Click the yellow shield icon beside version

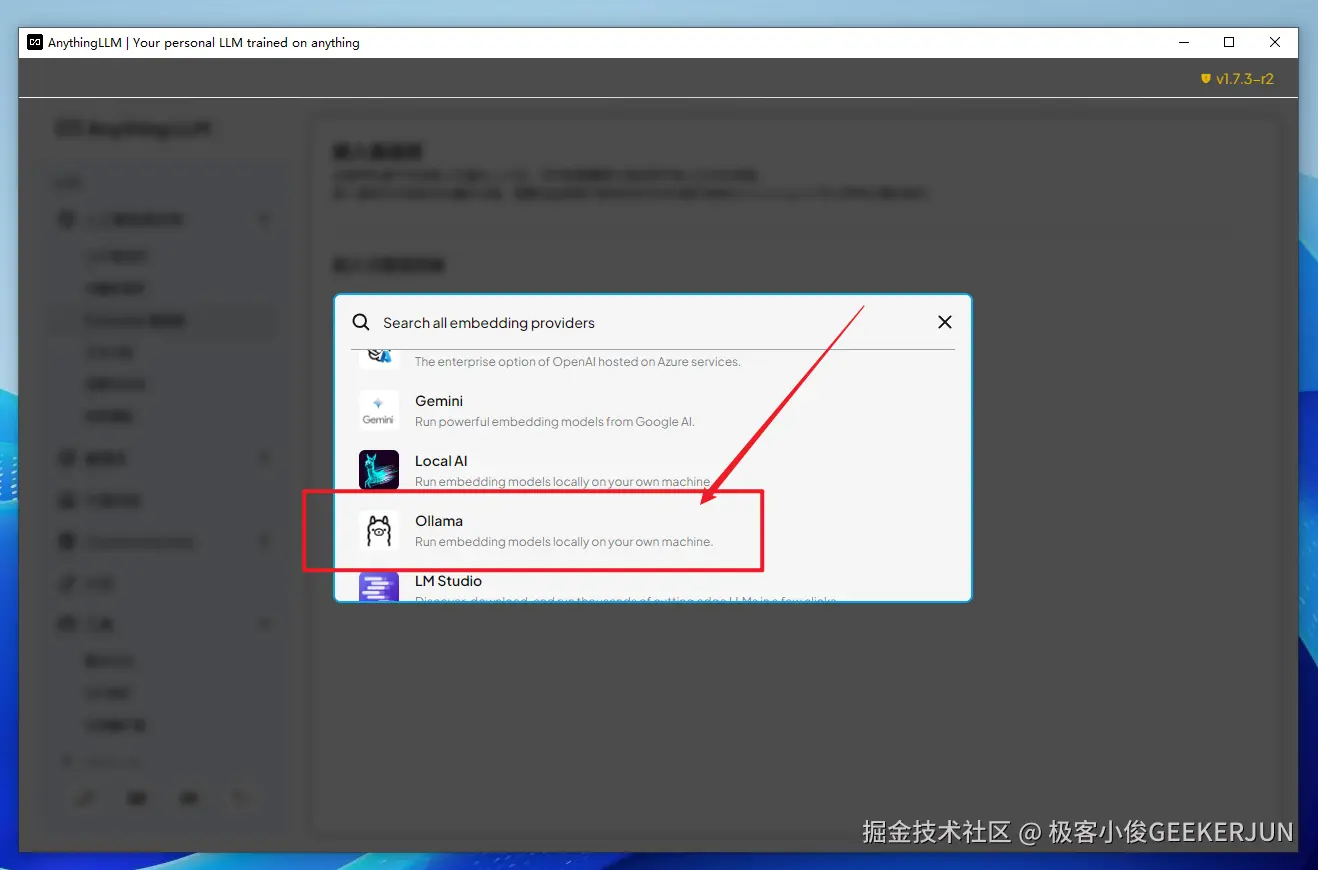1206,78
